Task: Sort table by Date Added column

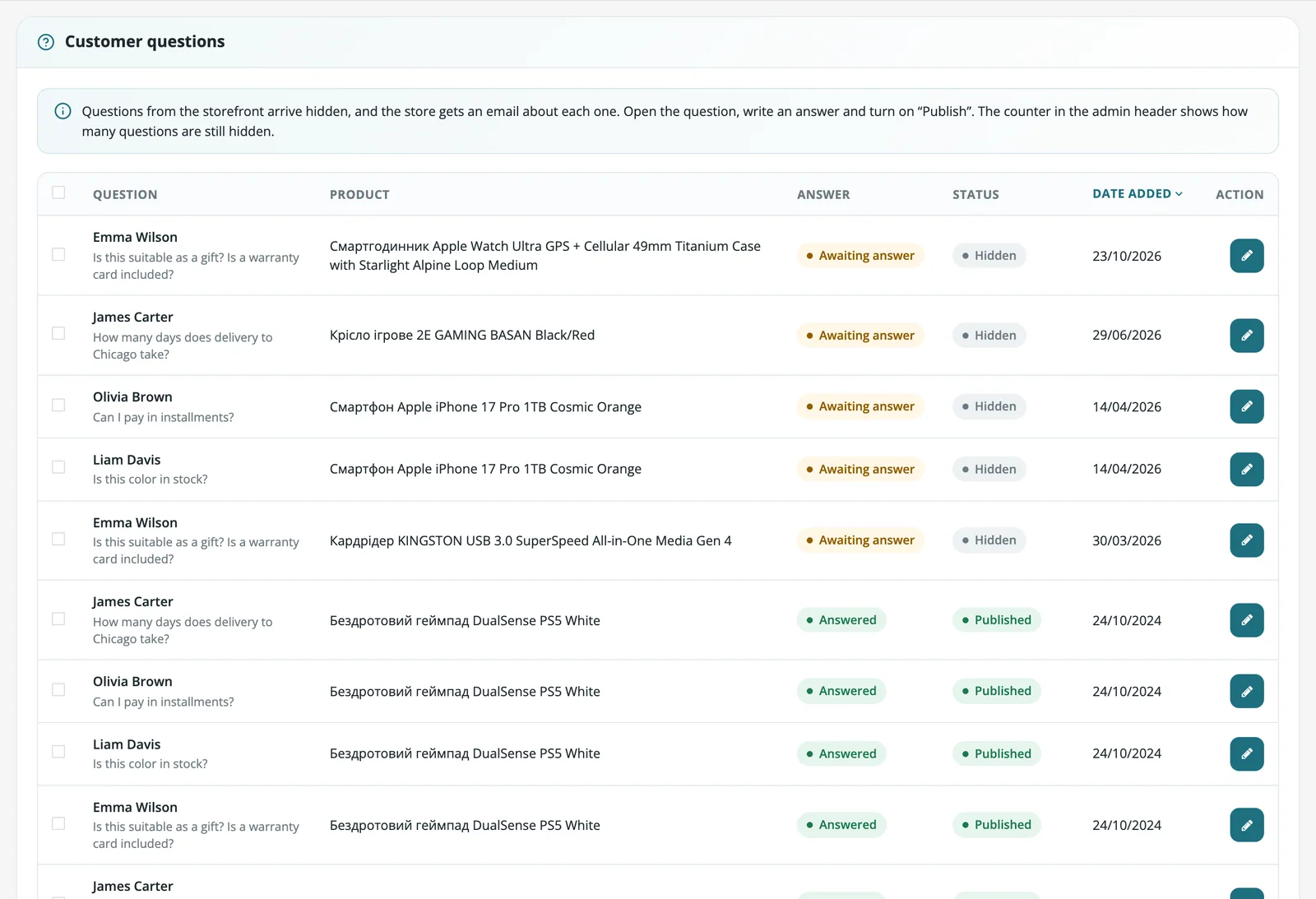Action: coord(1138,194)
